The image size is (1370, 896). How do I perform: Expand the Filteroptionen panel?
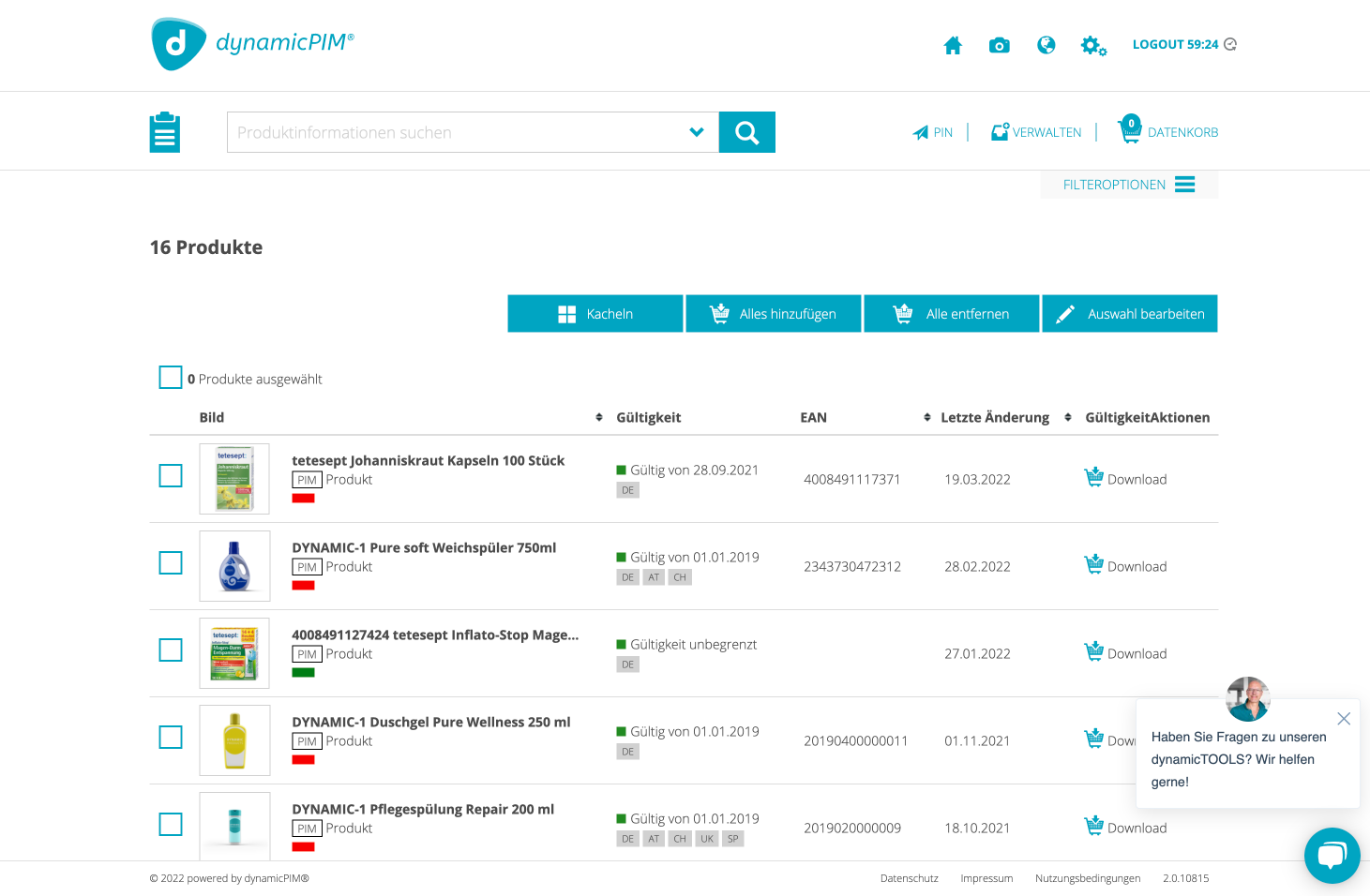[1129, 185]
